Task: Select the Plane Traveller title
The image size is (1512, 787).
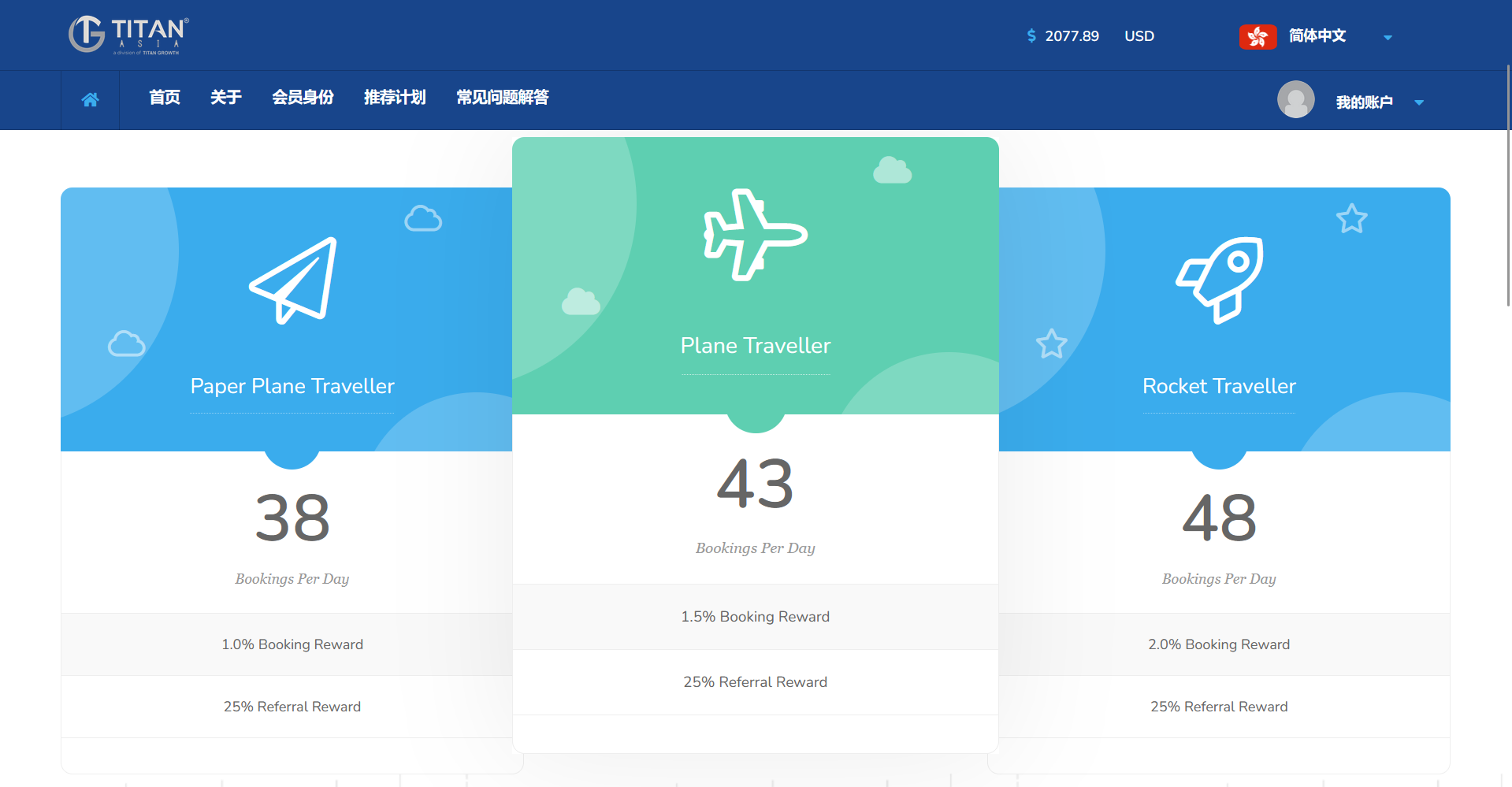Action: [x=755, y=346]
